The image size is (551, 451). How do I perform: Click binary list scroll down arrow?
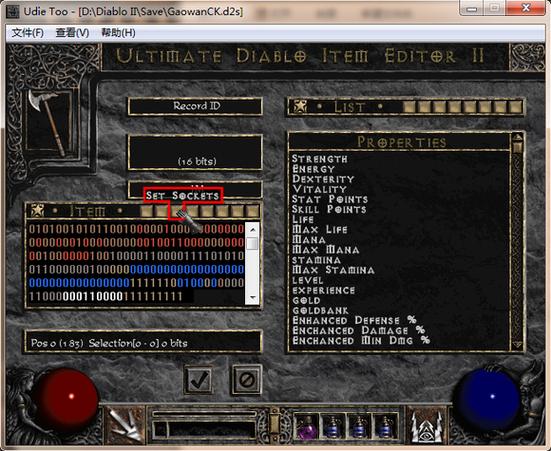252,297
